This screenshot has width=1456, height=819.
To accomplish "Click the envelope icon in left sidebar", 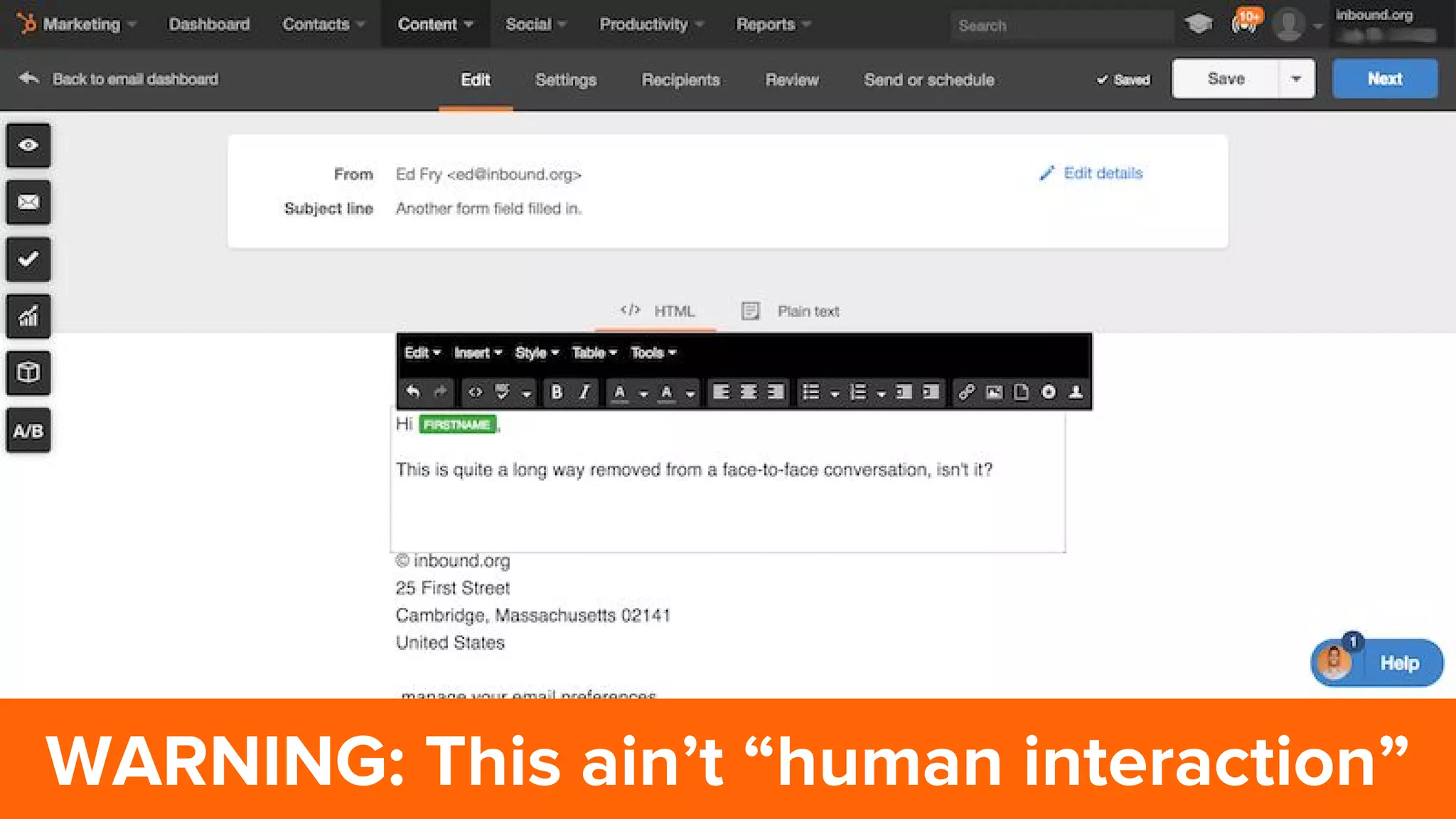I will (28, 202).
